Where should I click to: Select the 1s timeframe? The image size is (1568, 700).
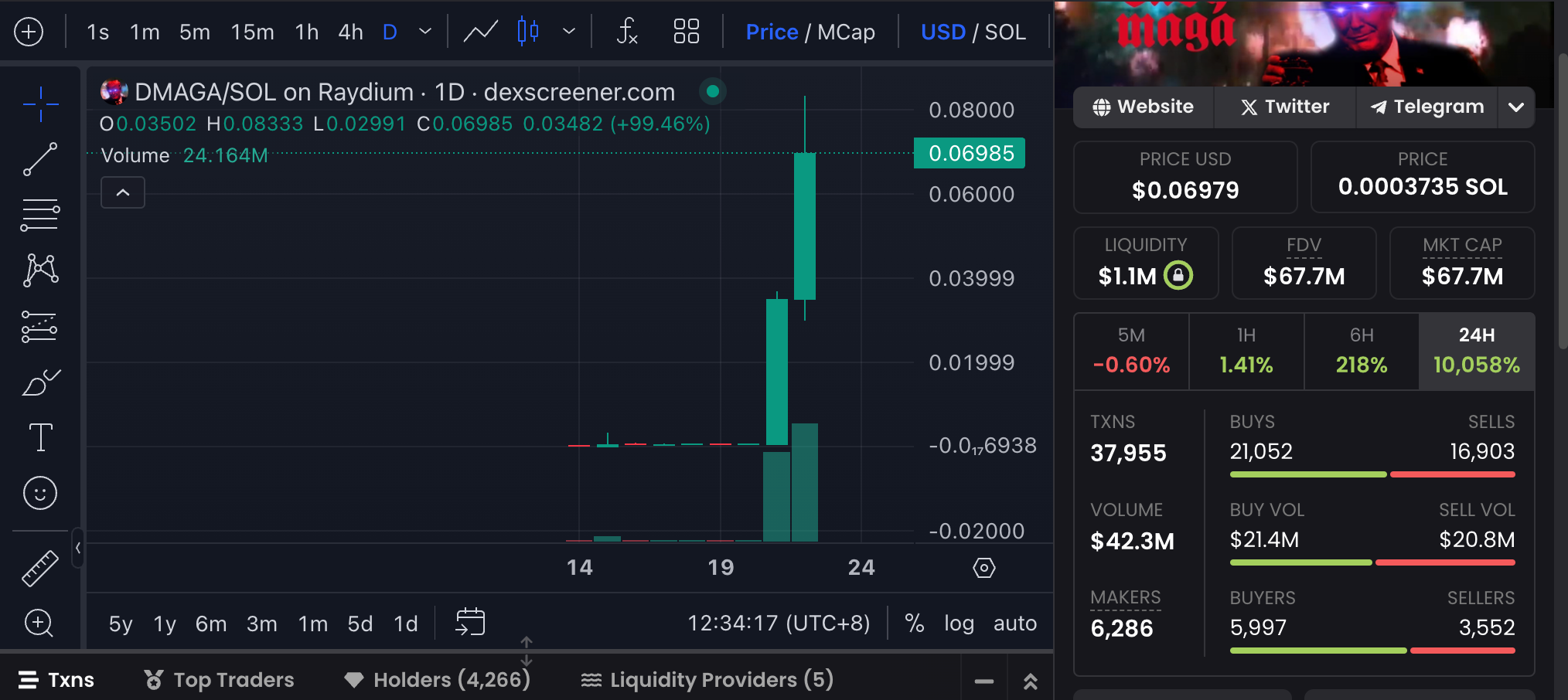98,32
